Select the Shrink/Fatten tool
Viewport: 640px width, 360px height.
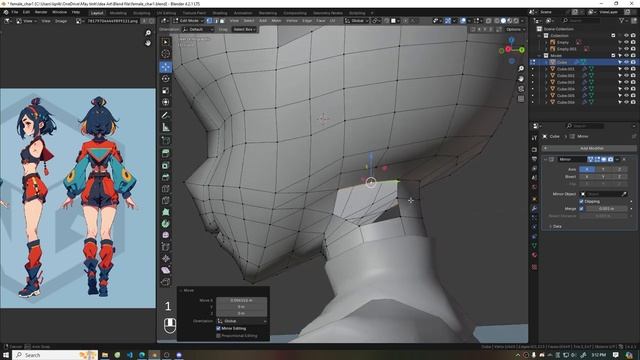click(x=165, y=258)
